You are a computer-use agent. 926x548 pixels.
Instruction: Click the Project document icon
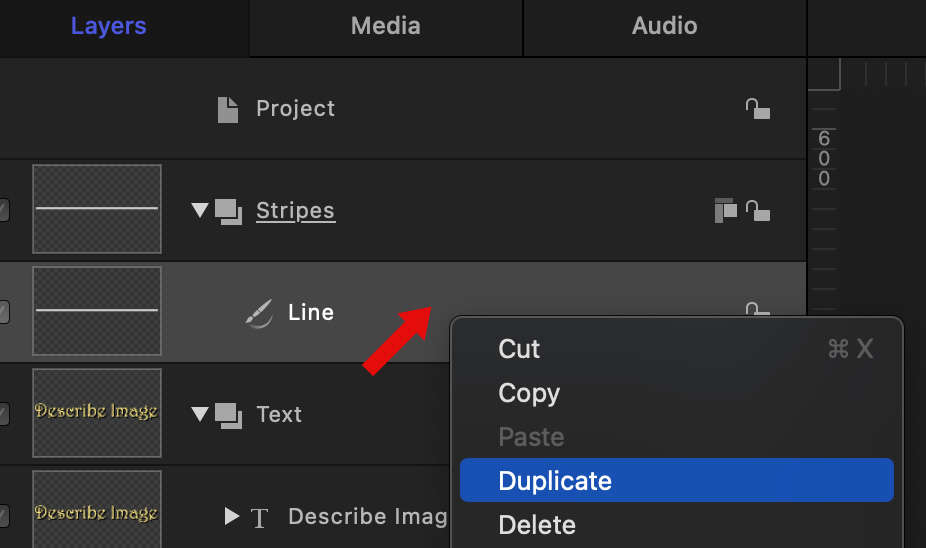coord(229,109)
